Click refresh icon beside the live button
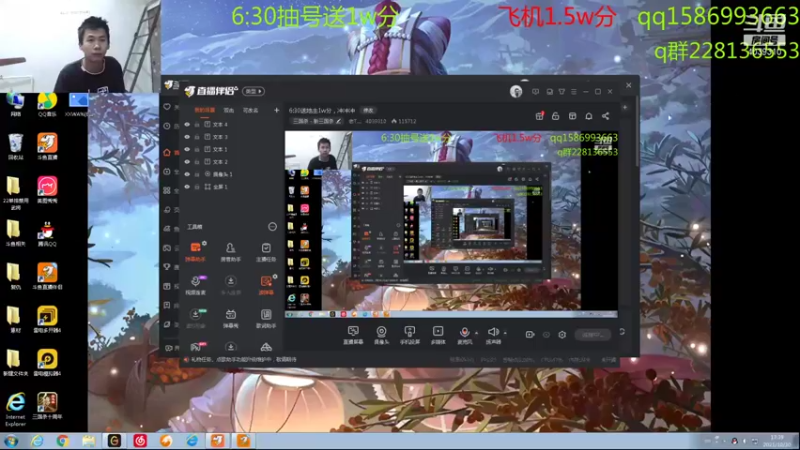 coord(622,332)
